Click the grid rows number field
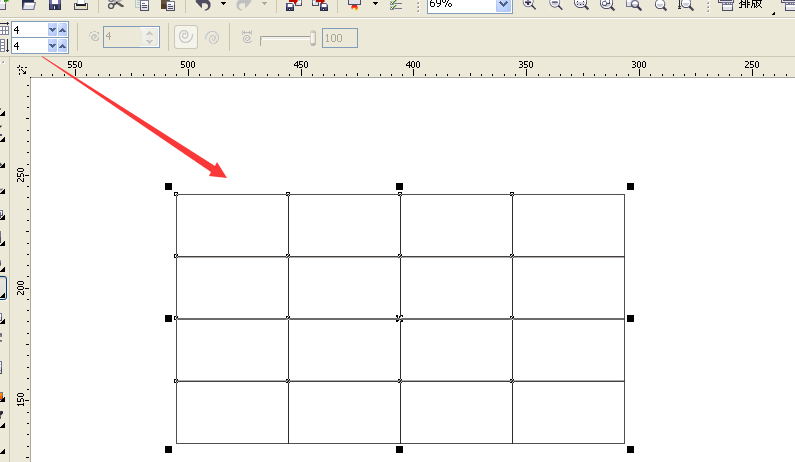The height and width of the screenshot is (462, 795). click(29, 46)
